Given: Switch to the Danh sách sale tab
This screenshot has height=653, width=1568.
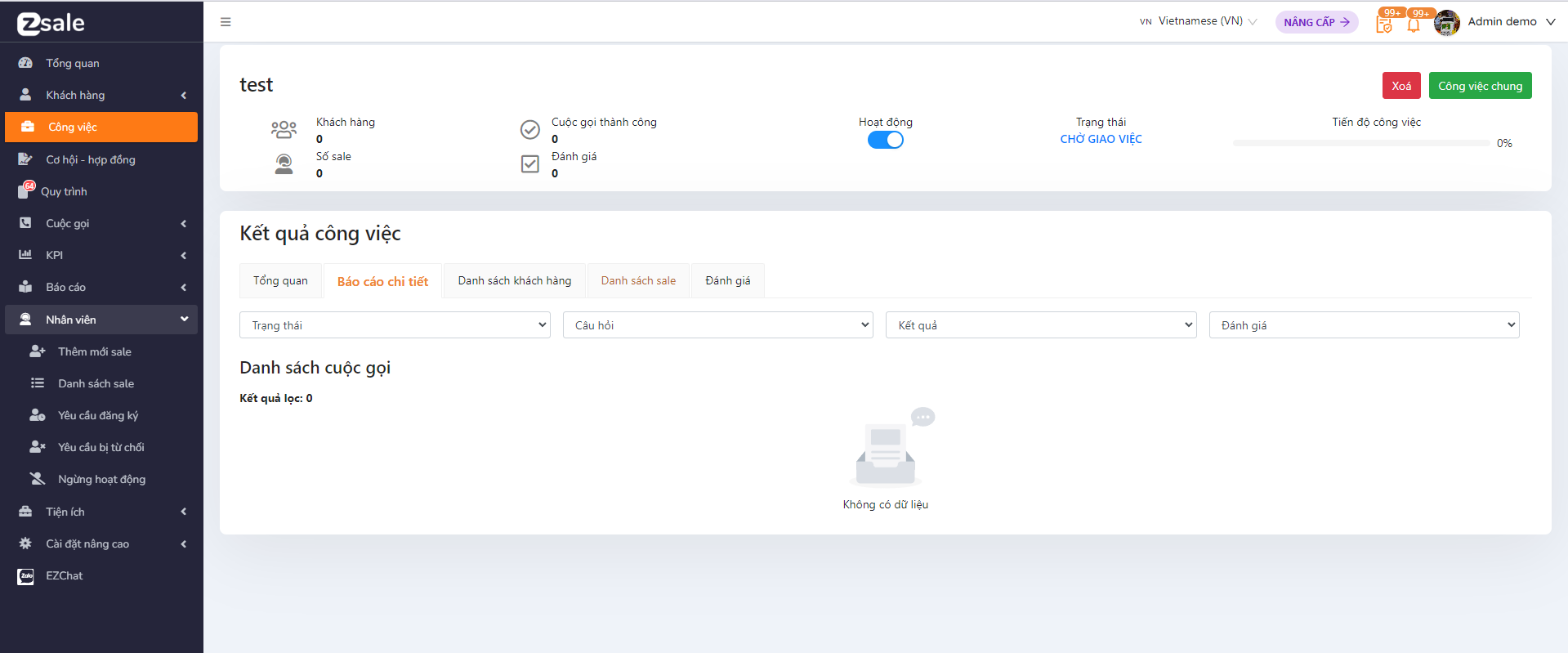Looking at the screenshot, I should coord(638,280).
